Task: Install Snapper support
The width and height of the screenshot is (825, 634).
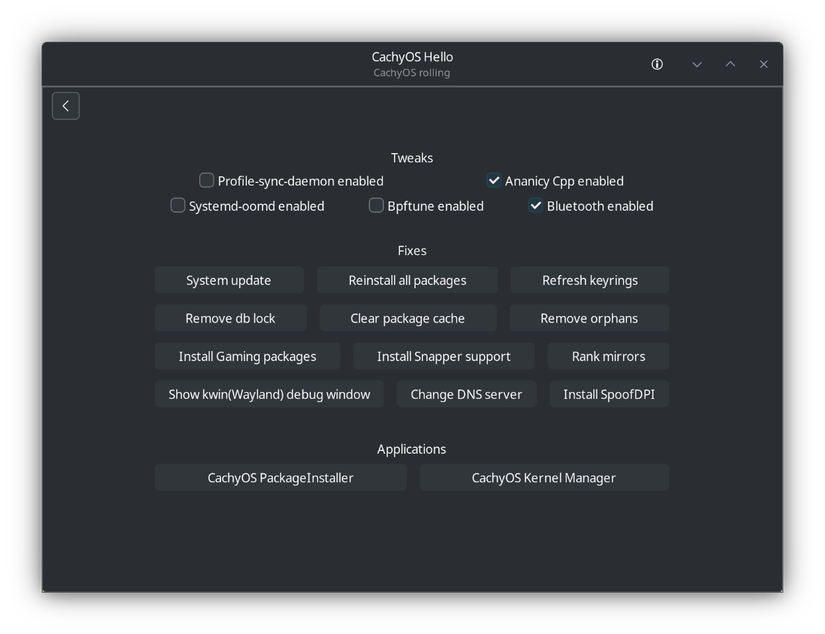Action: point(443,355)
